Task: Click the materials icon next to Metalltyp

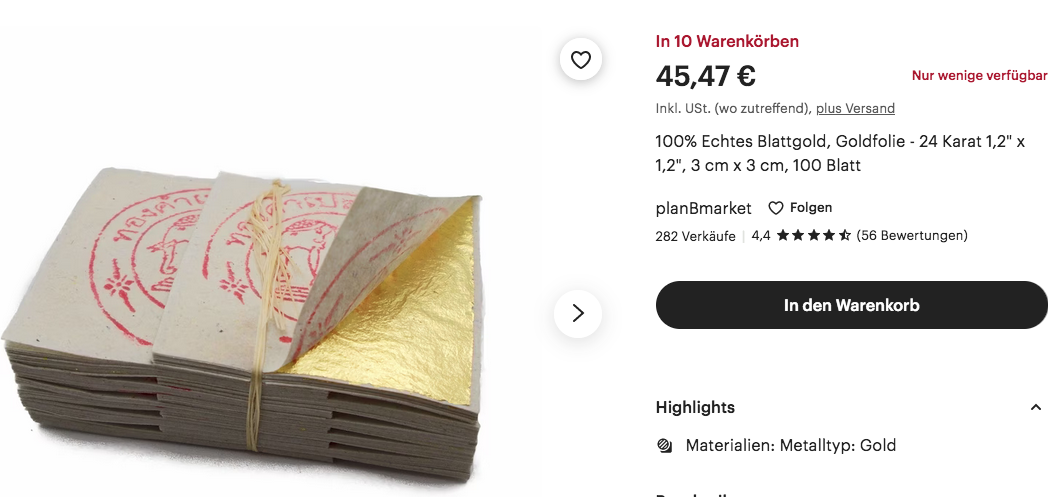Action: click(665, 445)
